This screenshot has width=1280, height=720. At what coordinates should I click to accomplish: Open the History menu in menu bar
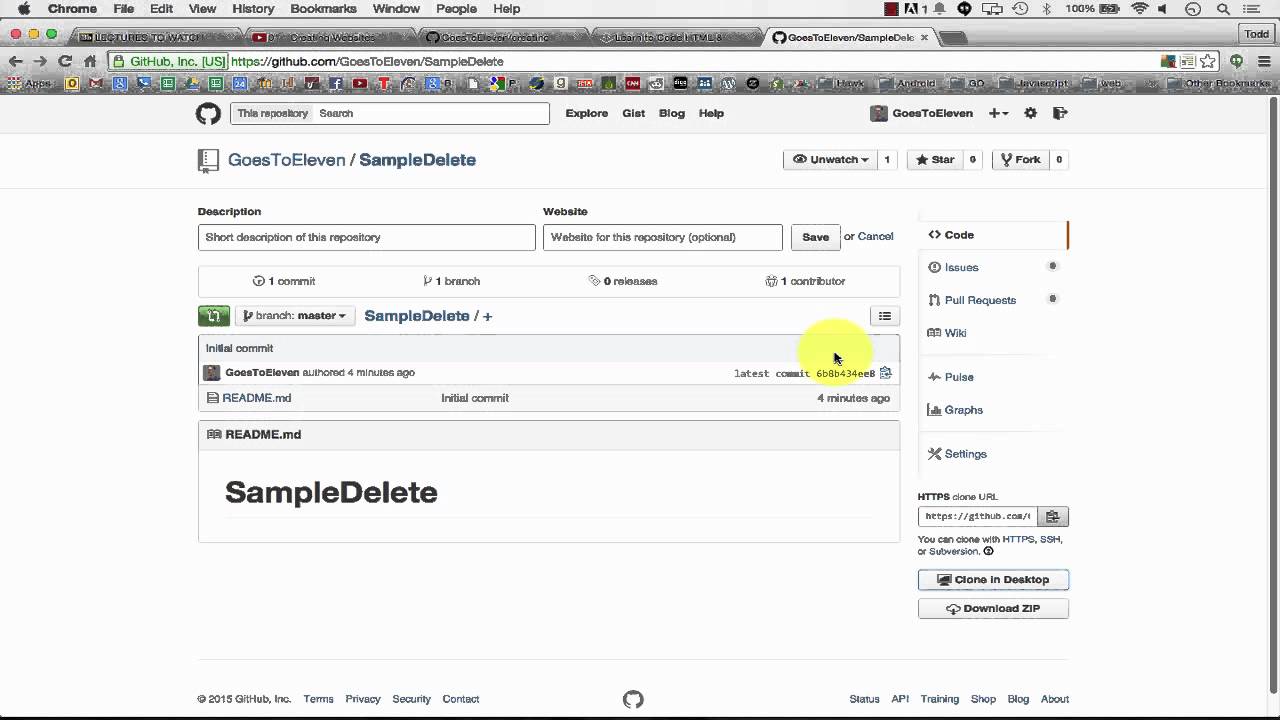coord(253,9)
